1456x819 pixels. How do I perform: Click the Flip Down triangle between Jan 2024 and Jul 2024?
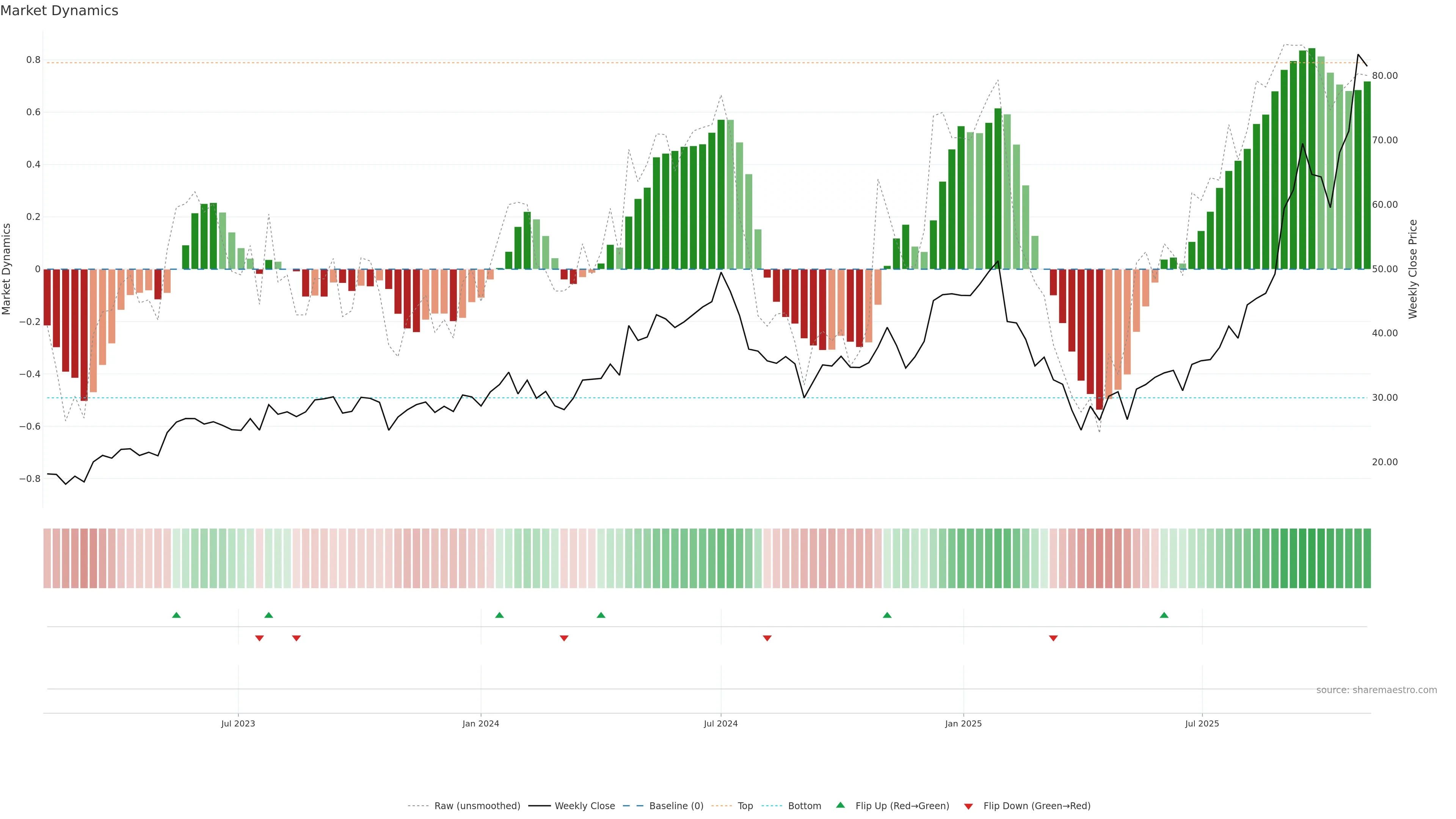(x=563, y=638)
